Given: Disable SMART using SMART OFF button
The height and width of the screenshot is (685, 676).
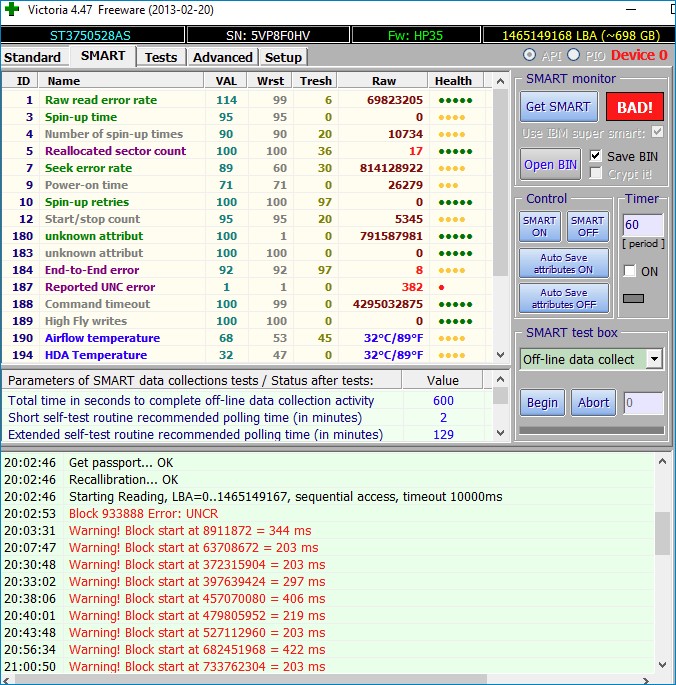Looking at the screenshot, I should click(x=587, y=226).
